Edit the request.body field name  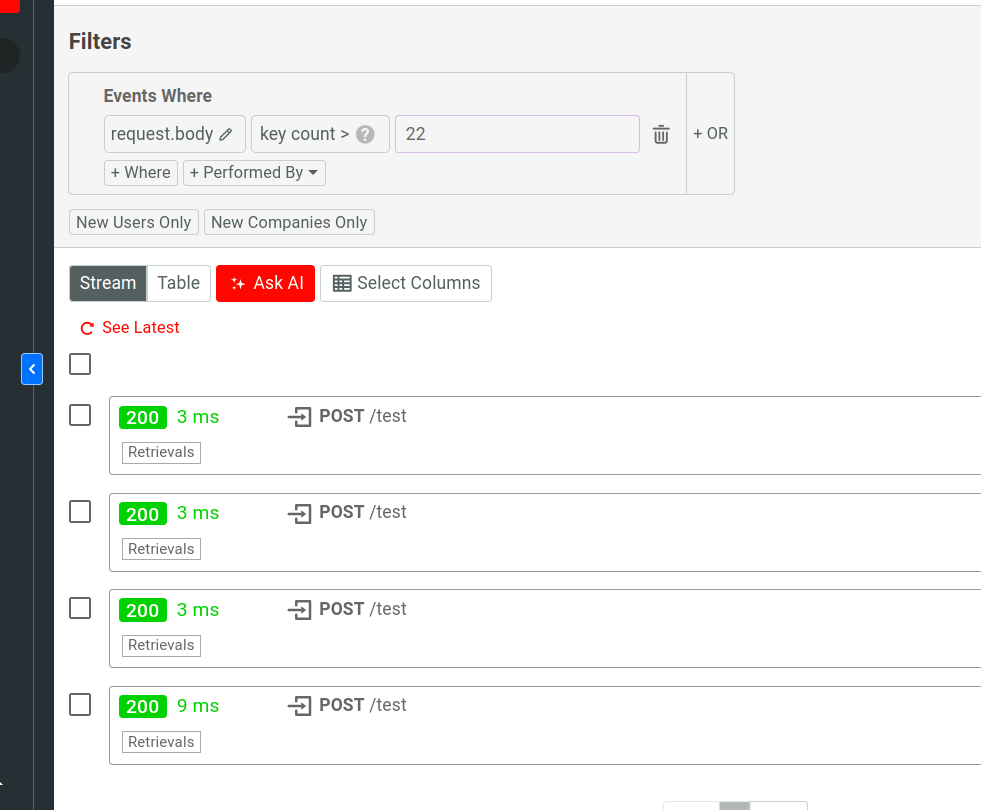(x=223, y=133)
